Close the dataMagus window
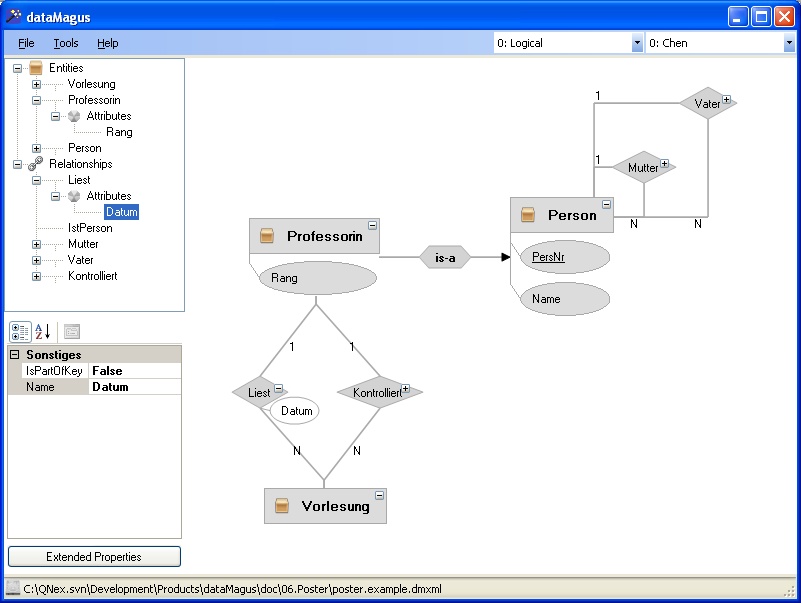The width and height of the screenshot is (801, 603). coord(784,17)
